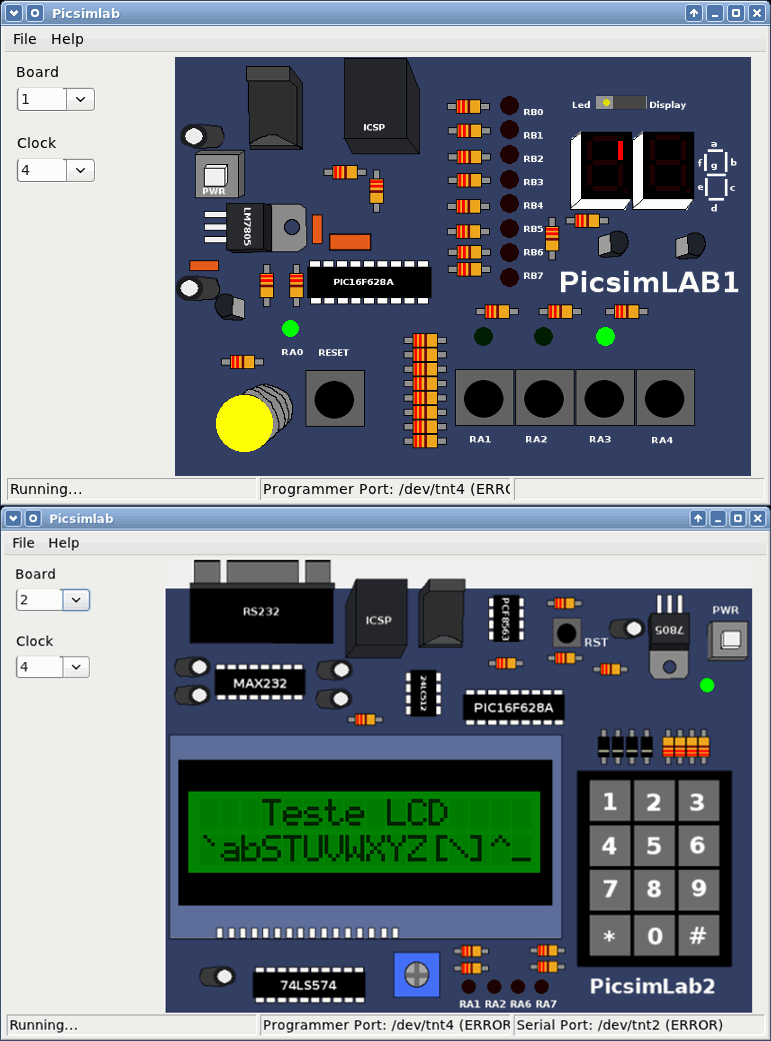Tap keypad key 1
This screenshot has width=771, height=1041.
(610, 802)
